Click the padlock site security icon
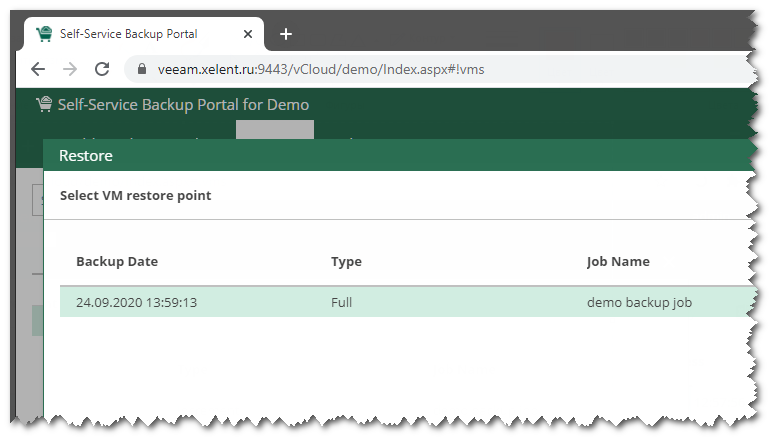The height and width of the screenshot is (443, 775). pyautogui.click(x=142, y=69)
